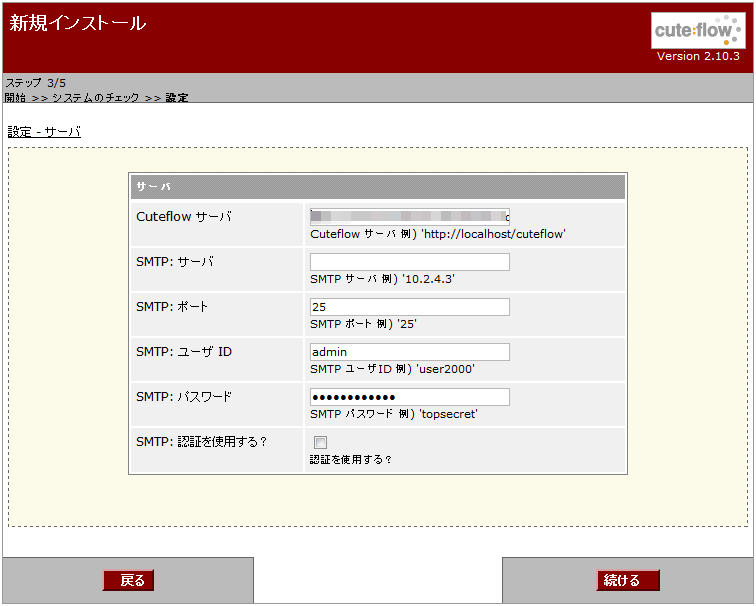Click the SMTP ポート 例) '25' hint

[x=364, y=324]
